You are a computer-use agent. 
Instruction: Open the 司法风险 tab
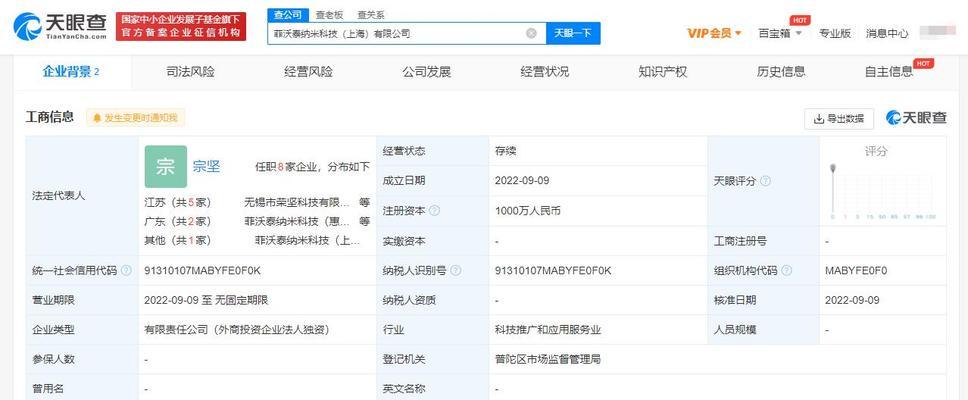coord(190,72)
